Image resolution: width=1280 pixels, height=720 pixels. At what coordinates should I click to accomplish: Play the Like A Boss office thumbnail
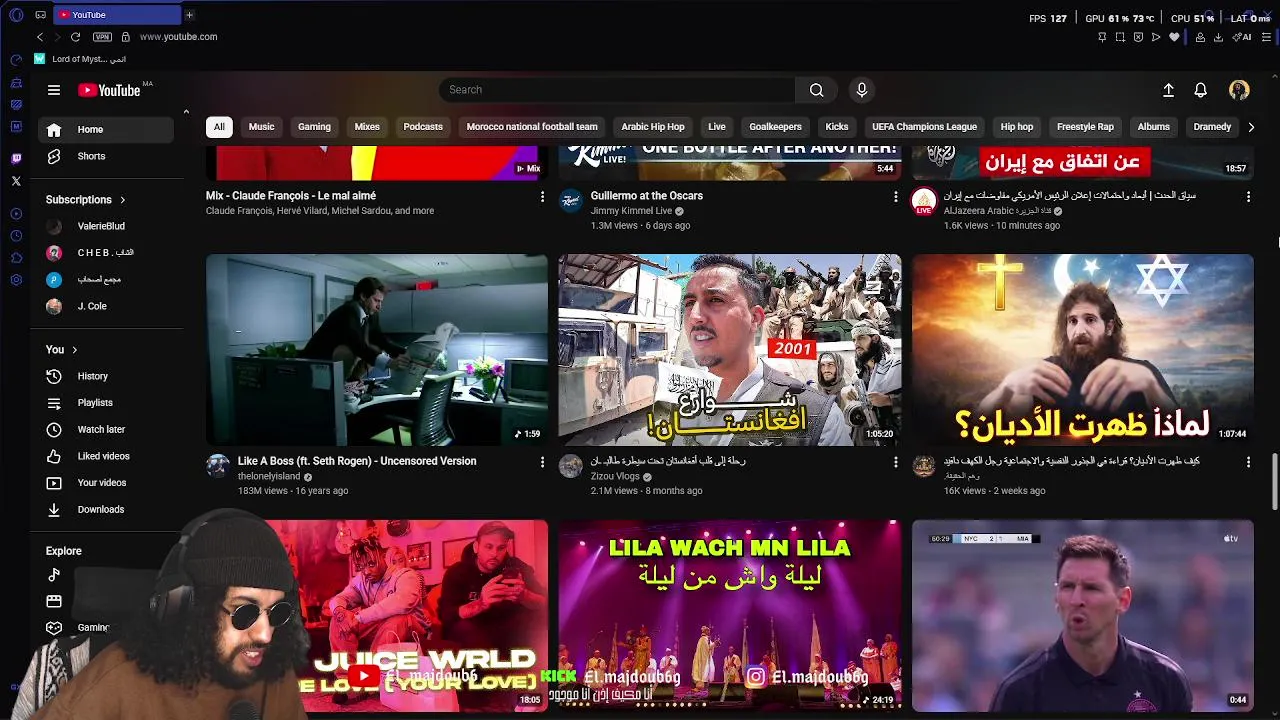point(377,349)
